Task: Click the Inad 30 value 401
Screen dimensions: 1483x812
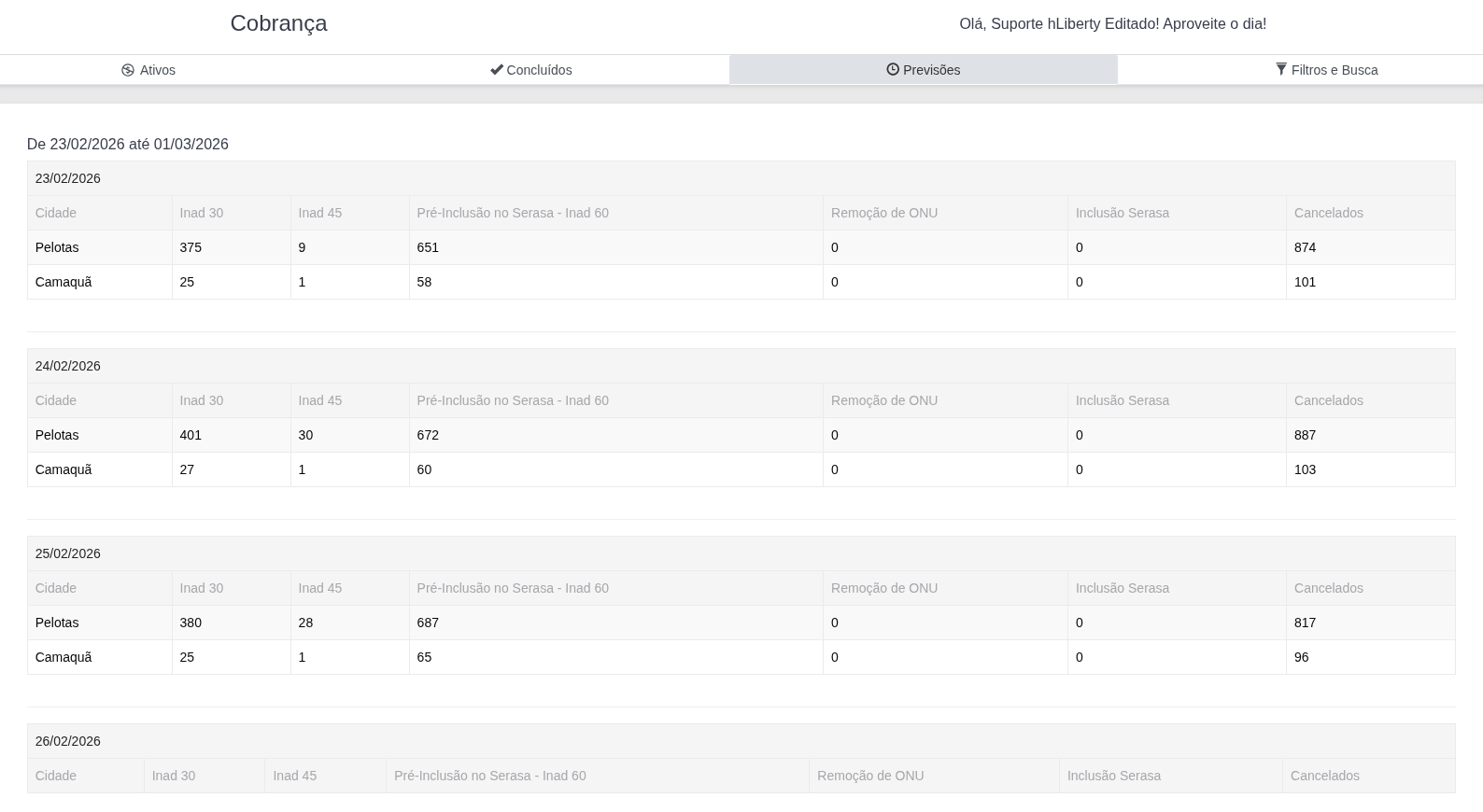Action: tap(191, 435)
